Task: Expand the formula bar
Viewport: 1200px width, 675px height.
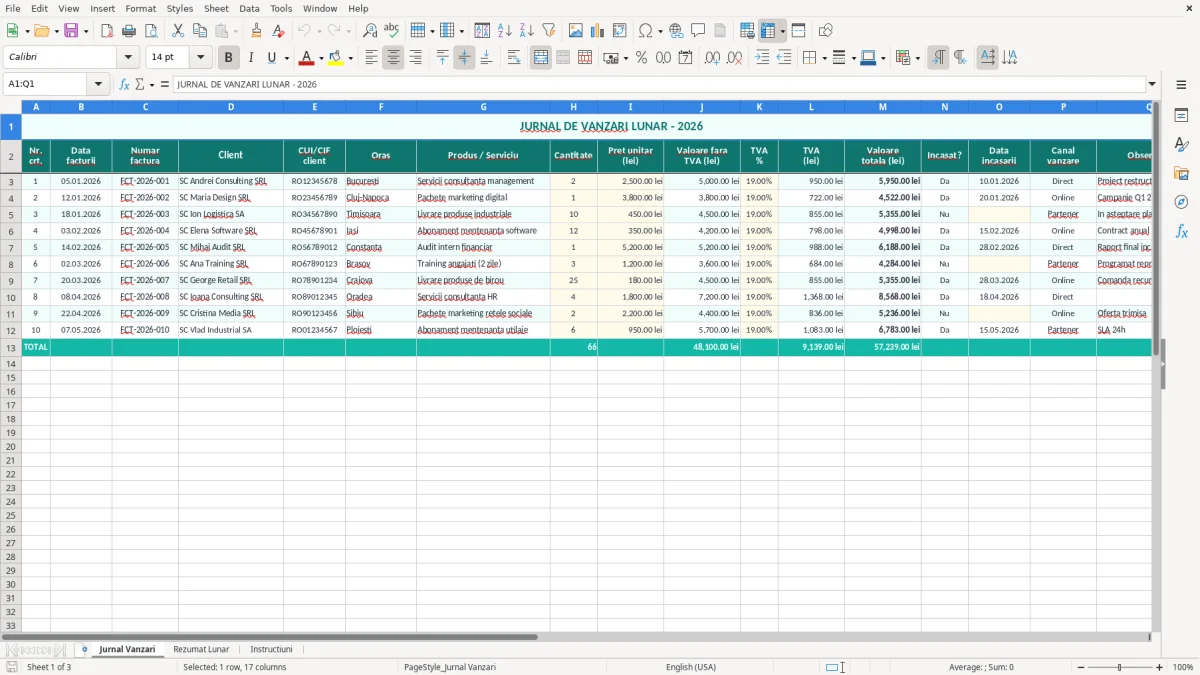Action: tap(1152, 84)
